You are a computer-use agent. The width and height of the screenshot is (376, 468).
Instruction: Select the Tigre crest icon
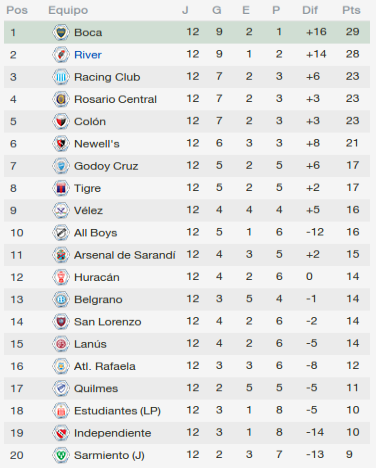[61, 188]
